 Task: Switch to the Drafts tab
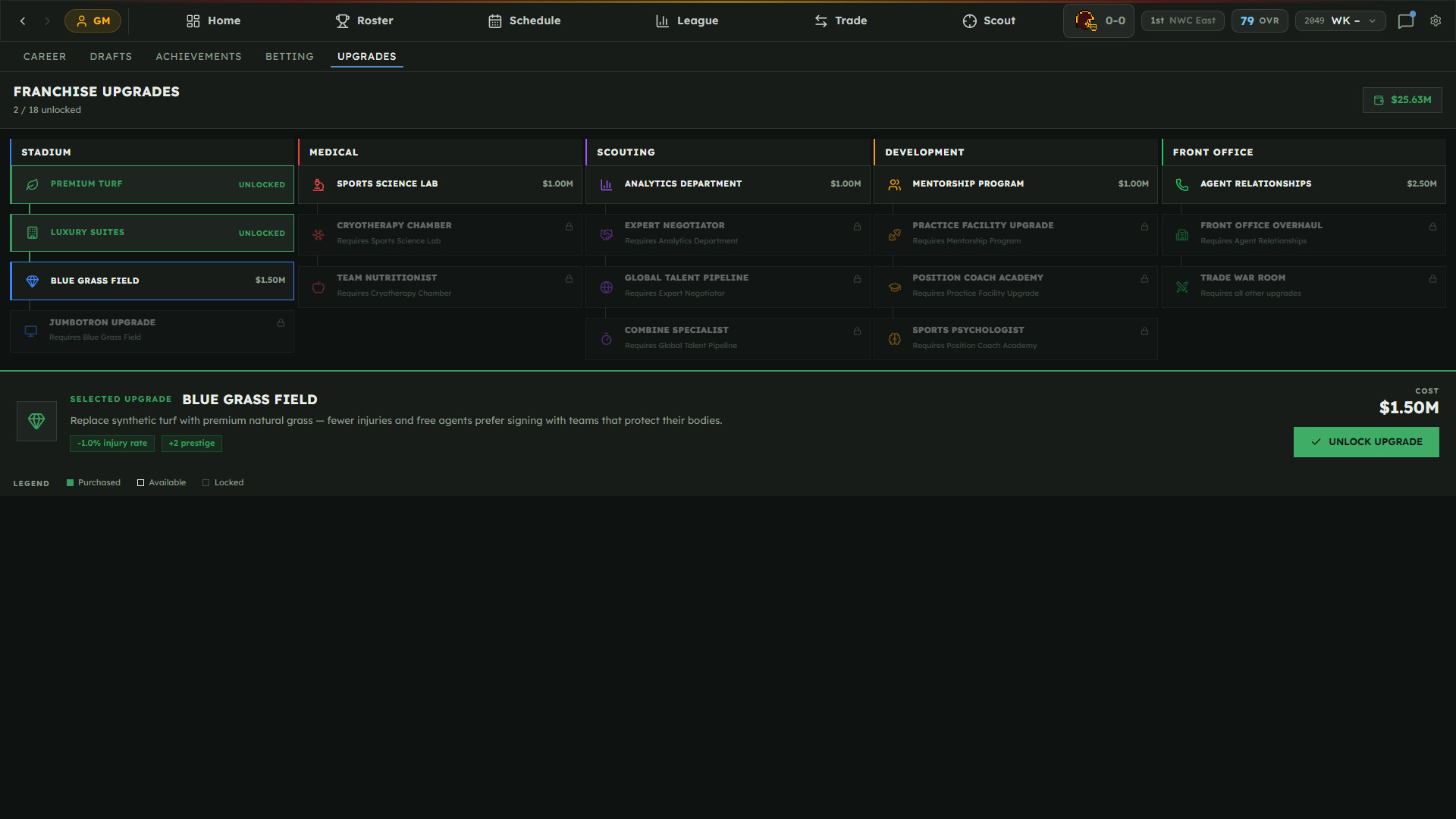click(x=111, y=57)
